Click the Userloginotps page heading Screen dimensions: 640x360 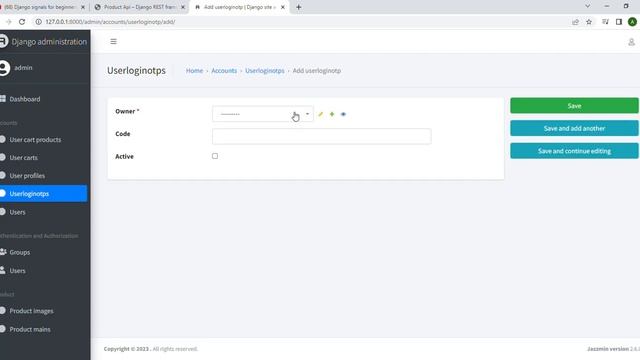pos(136,71)
